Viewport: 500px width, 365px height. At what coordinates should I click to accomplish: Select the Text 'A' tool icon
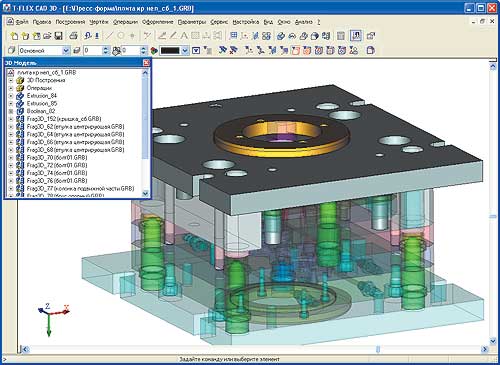coord(184,36)
